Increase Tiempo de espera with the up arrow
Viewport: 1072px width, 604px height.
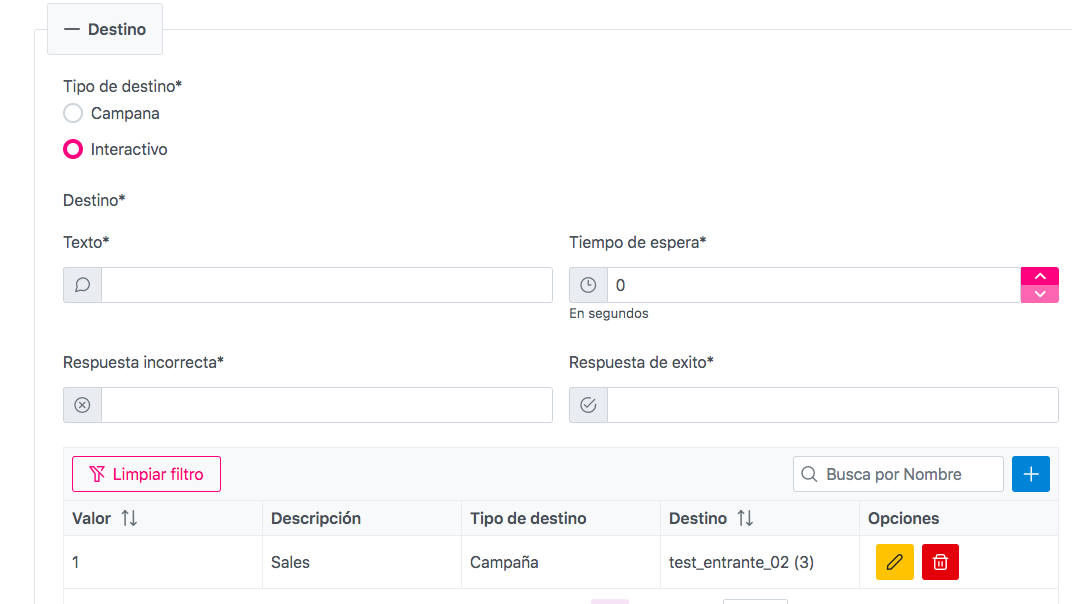[x=1039, y=276]
